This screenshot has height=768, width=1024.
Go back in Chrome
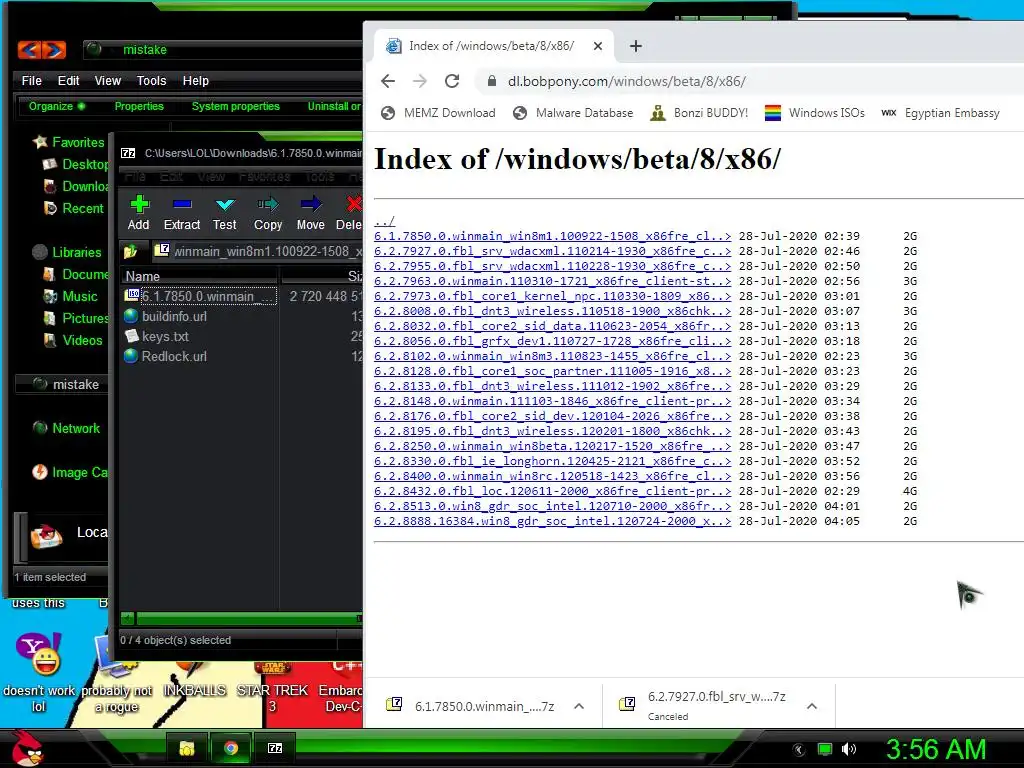388,81
